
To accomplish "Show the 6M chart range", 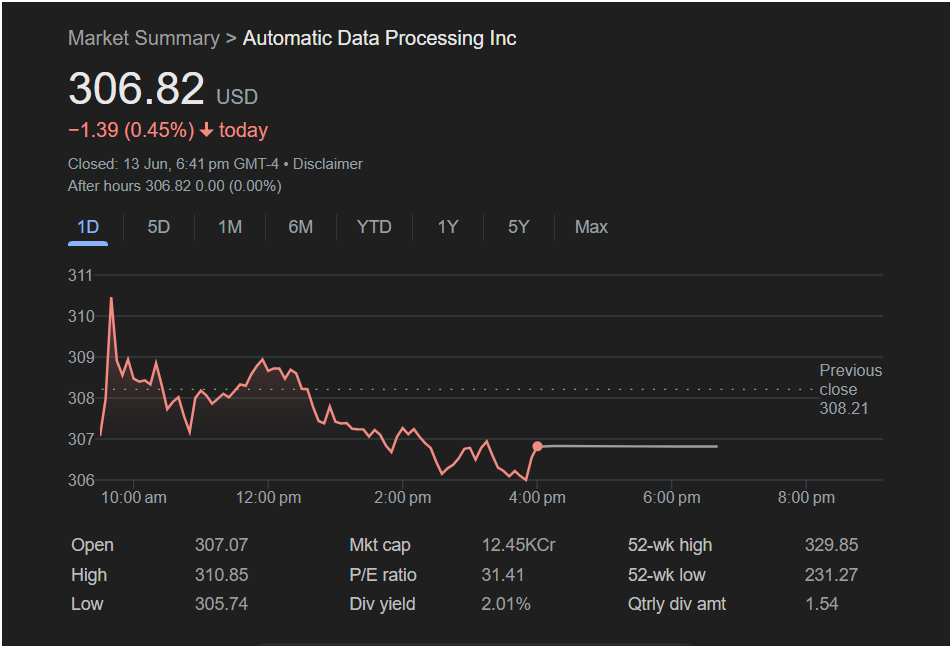I will pyautogui.click(x=301, y=227).
